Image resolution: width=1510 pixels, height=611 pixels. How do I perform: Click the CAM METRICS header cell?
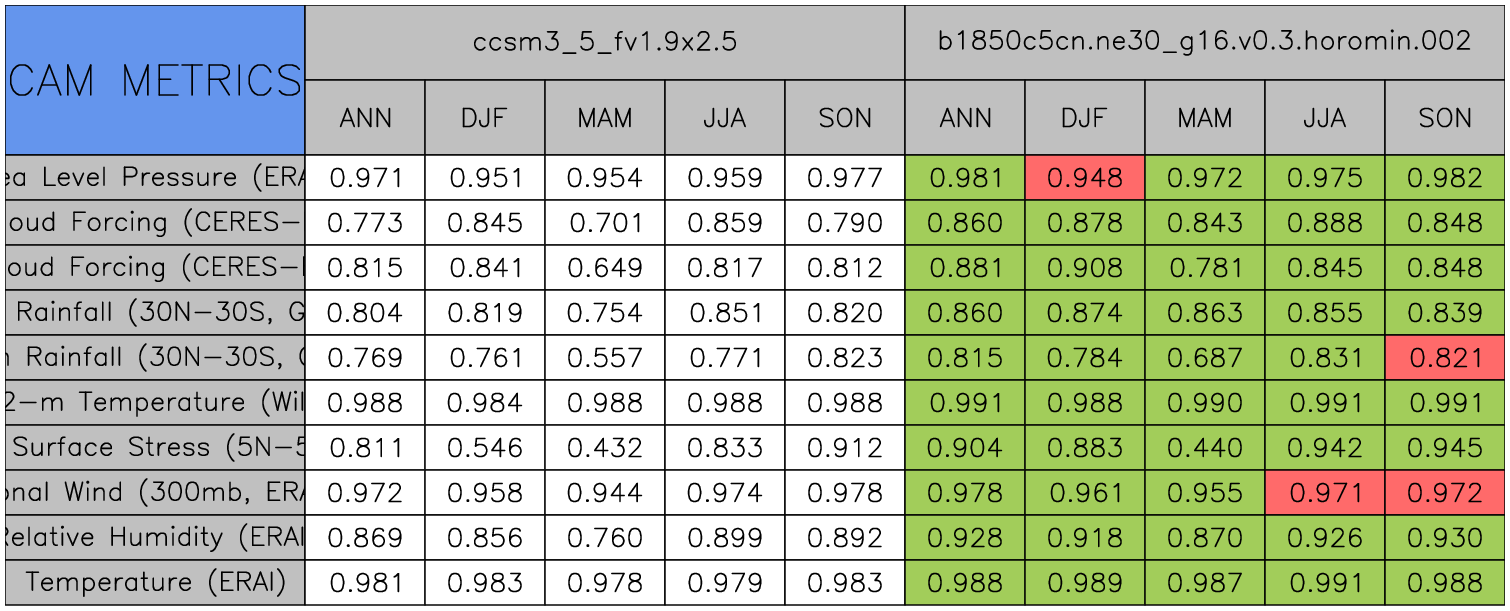click(x=155, y=80)
